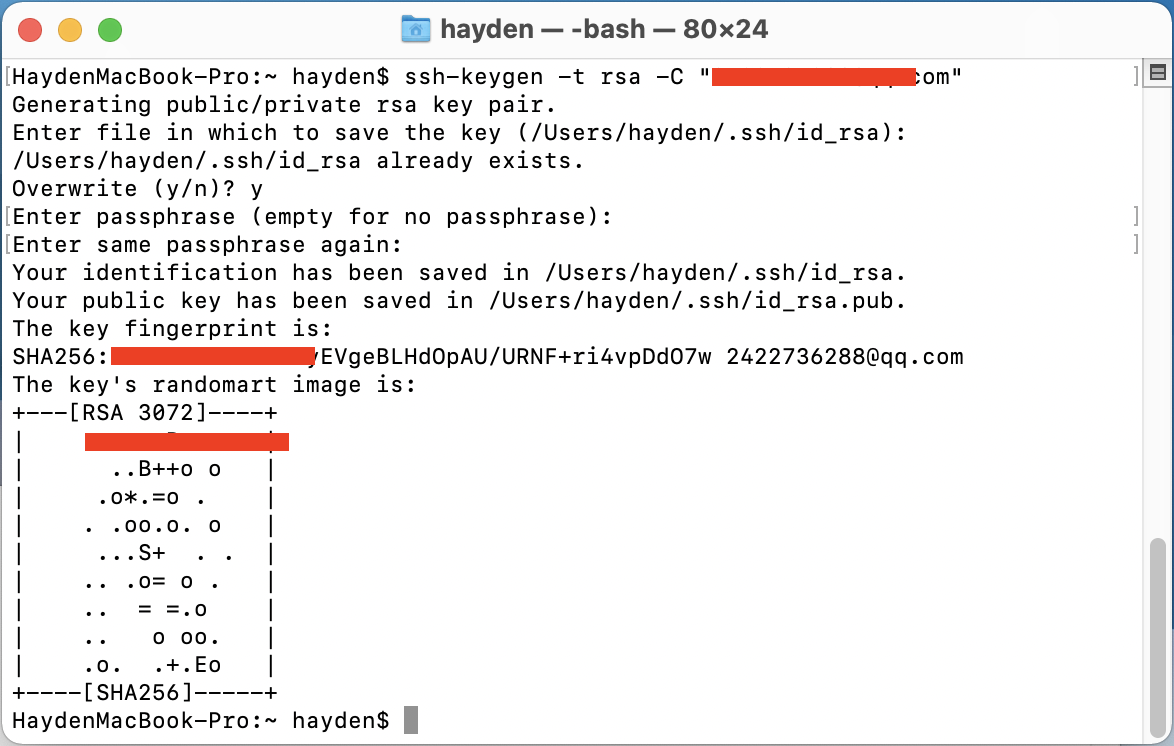This screenshot has height=746, width=1174.
Task: Click right bracket of "Enter same passphrase again" line
Action: (1136, 245)
